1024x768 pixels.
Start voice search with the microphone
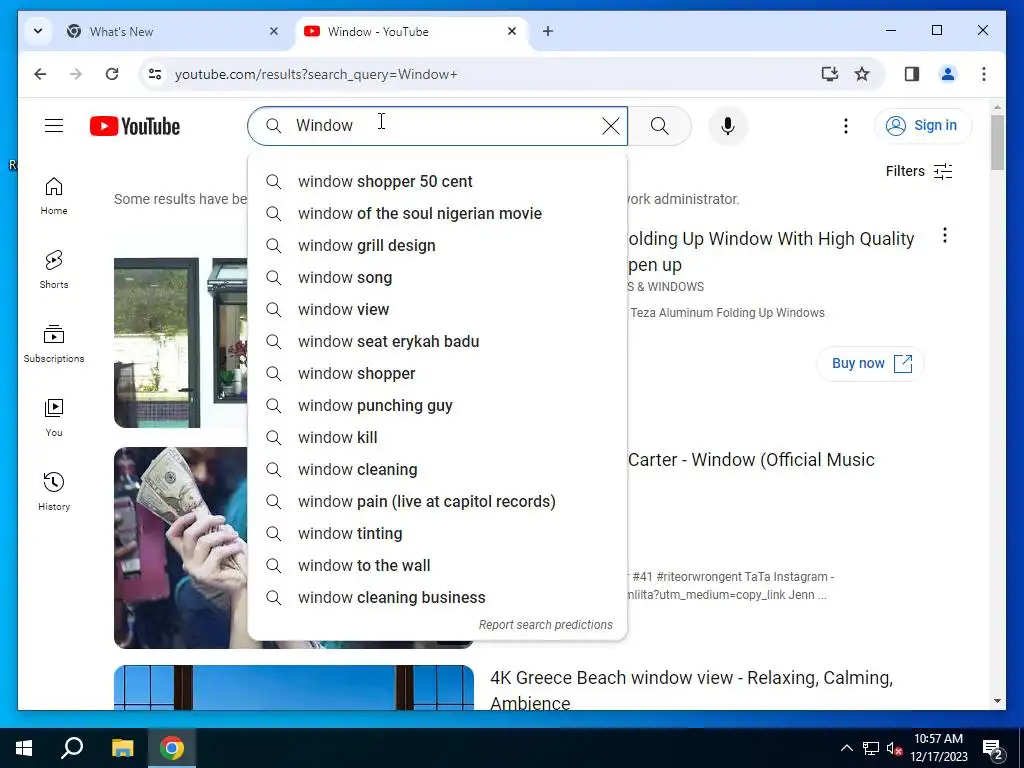(x=728, y=126)
